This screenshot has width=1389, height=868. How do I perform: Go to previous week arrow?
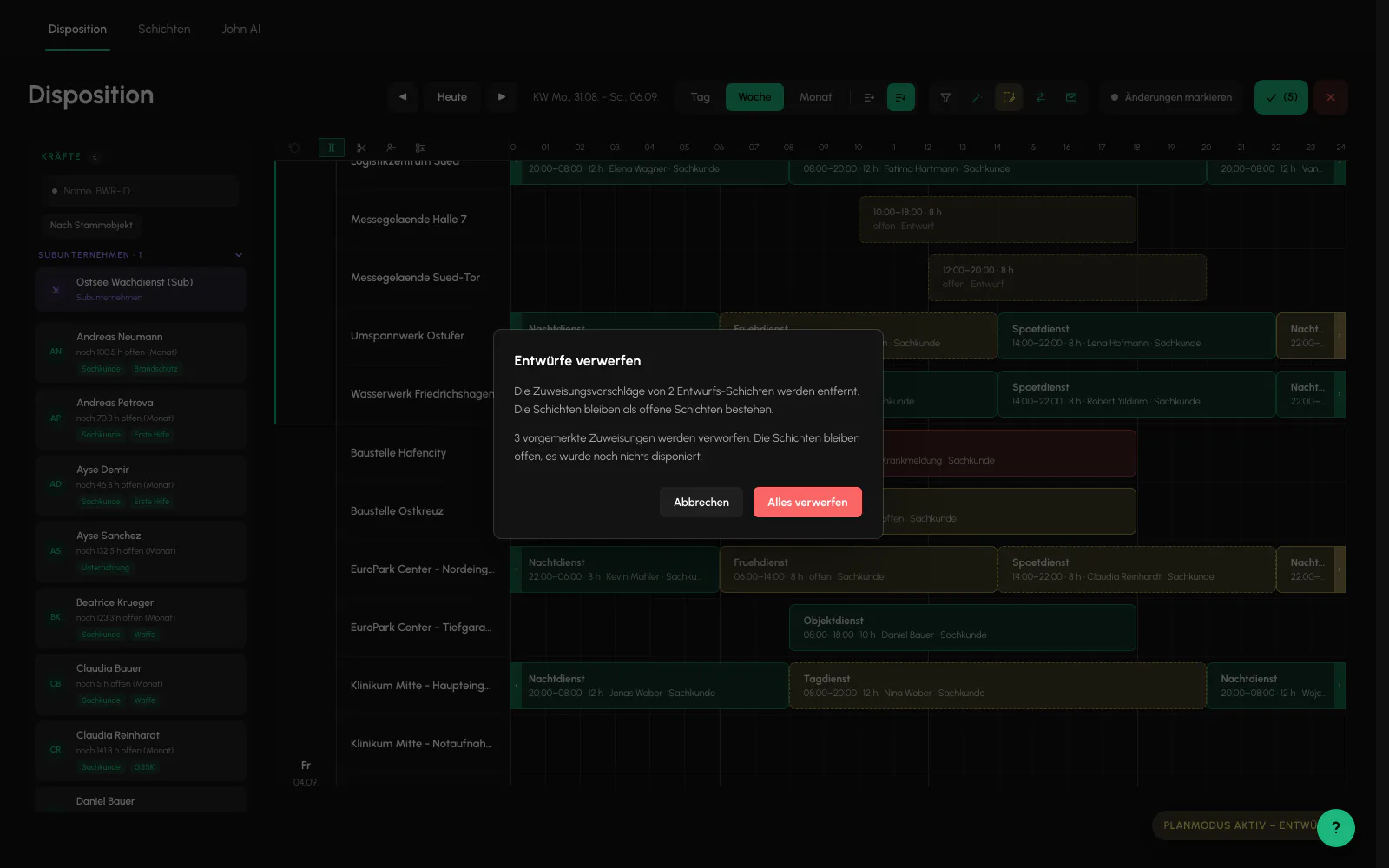(403, 97)
